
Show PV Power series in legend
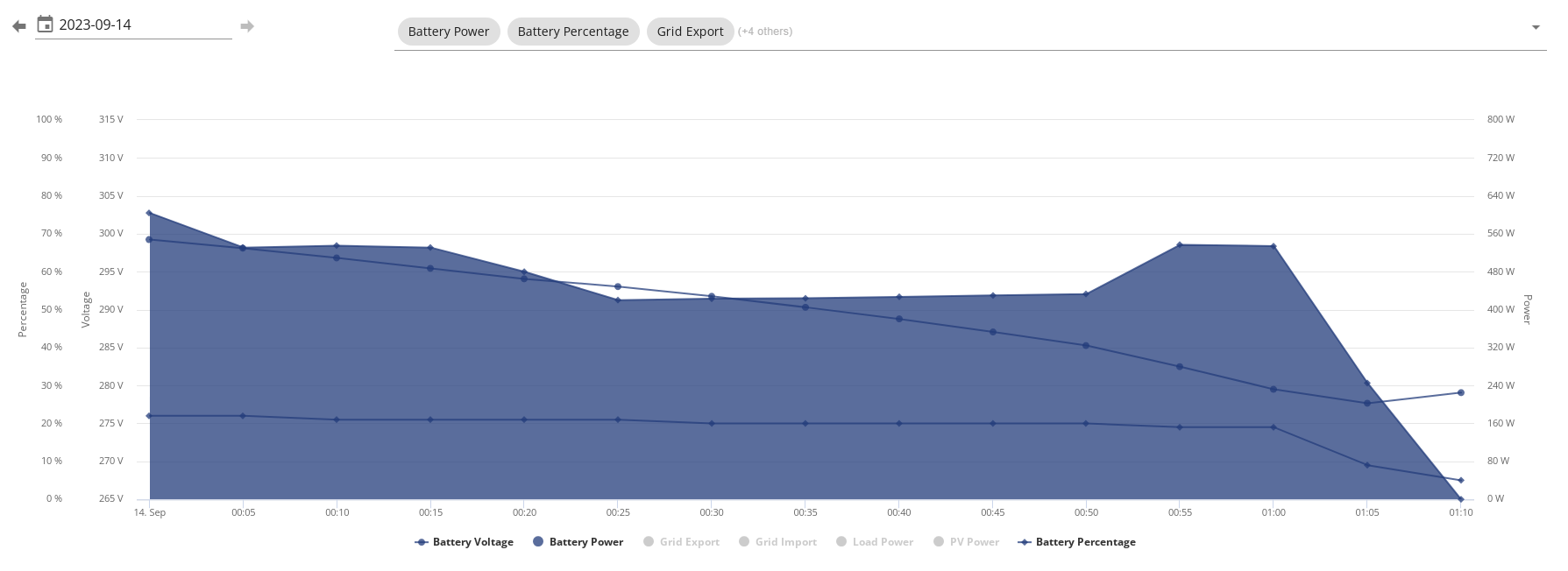(x=966, y=542)
